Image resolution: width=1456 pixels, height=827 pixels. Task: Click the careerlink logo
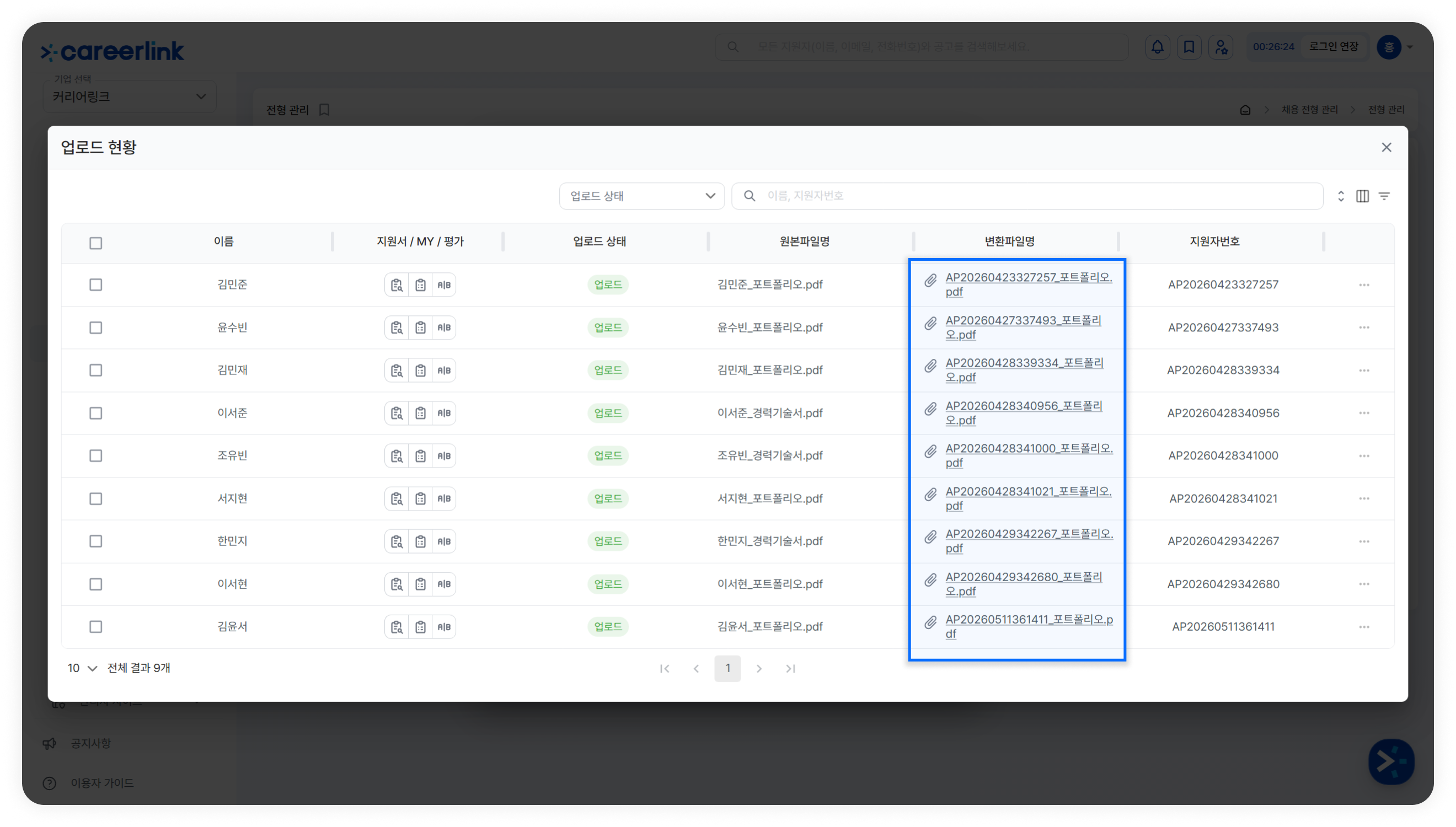(113, 51)
